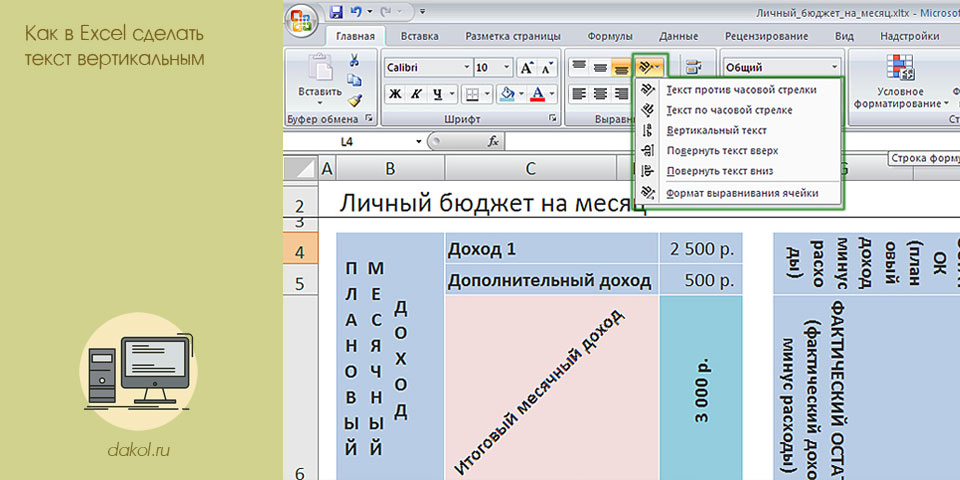Screen dimensions: 960x480
Task: Toggle the highlighted bottom align button
Action: pyautogui.click(x=621, y=67)
